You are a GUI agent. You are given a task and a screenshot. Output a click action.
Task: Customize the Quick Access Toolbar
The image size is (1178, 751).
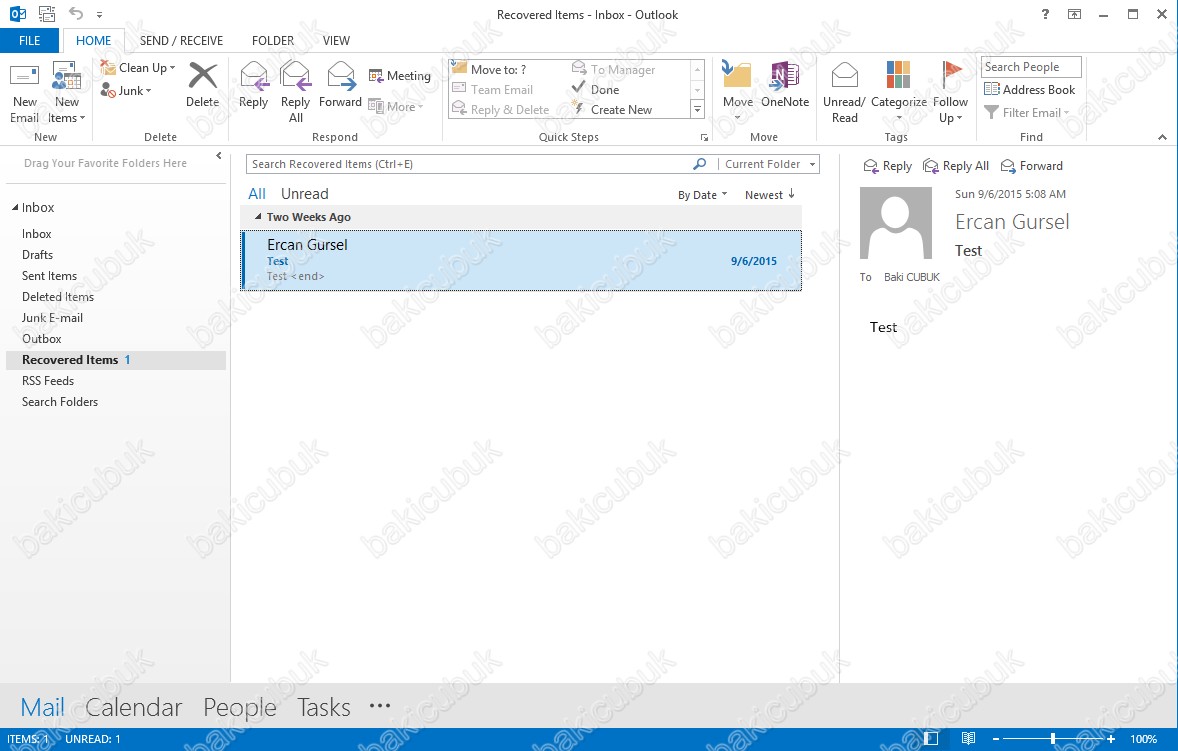click(99, 14)
